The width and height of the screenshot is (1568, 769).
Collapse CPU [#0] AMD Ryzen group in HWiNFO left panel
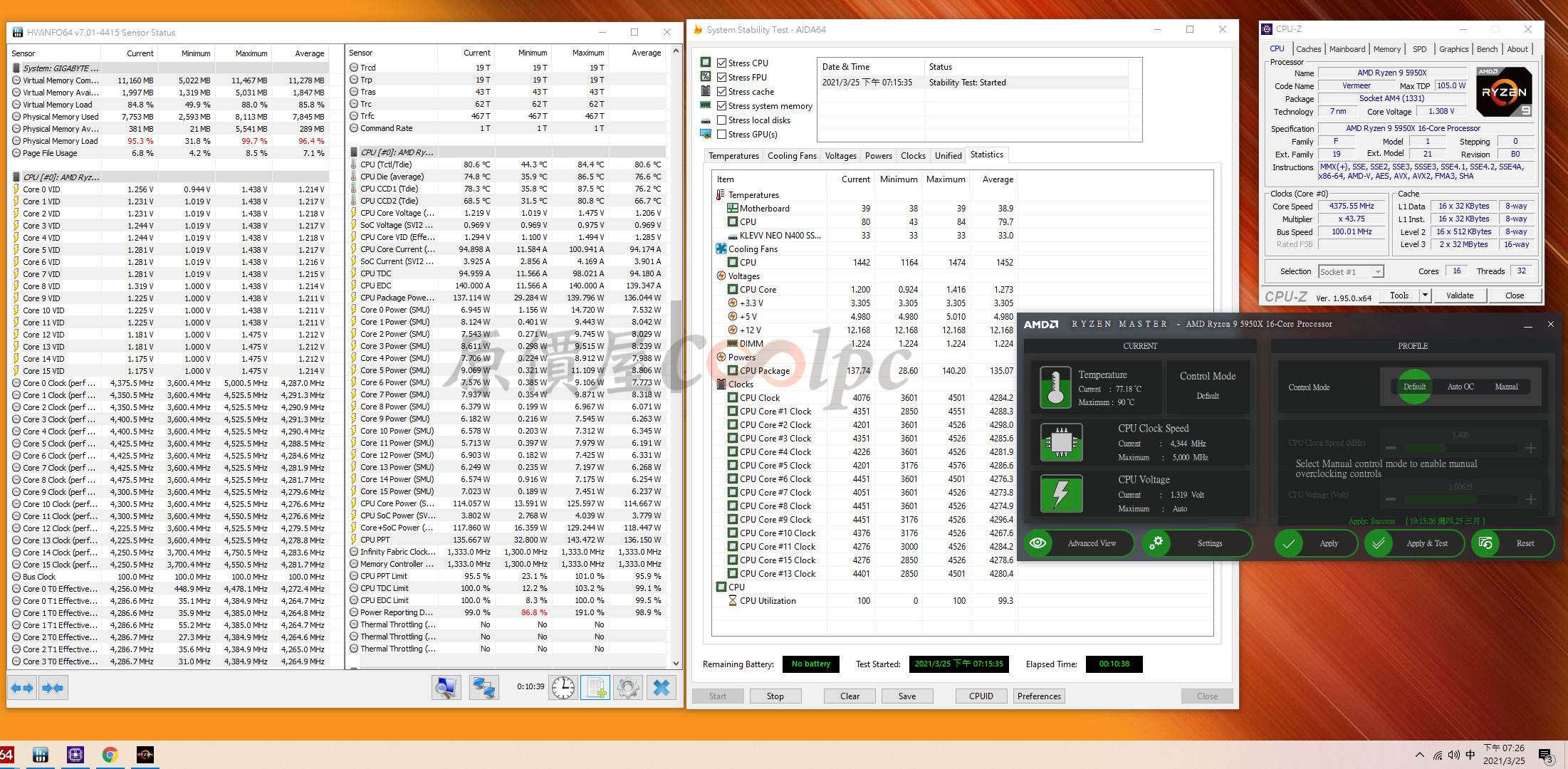(16, 177)
